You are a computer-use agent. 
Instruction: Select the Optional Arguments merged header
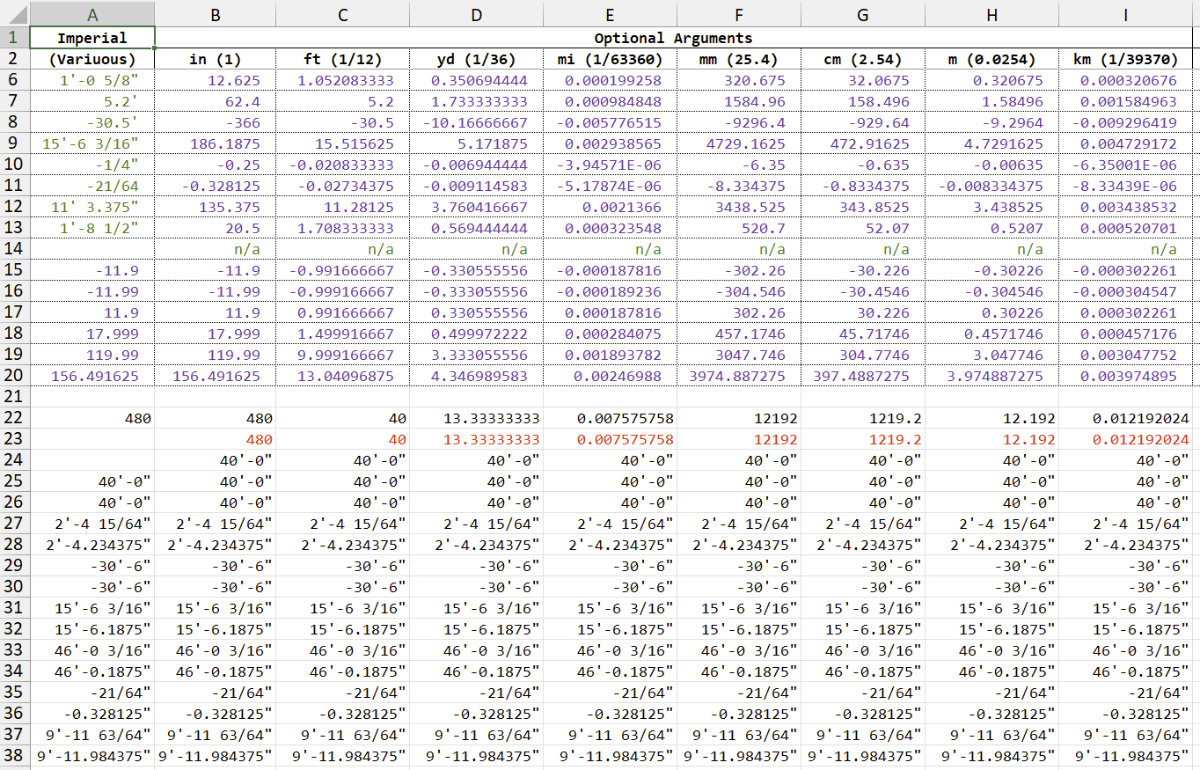(675, 38)
